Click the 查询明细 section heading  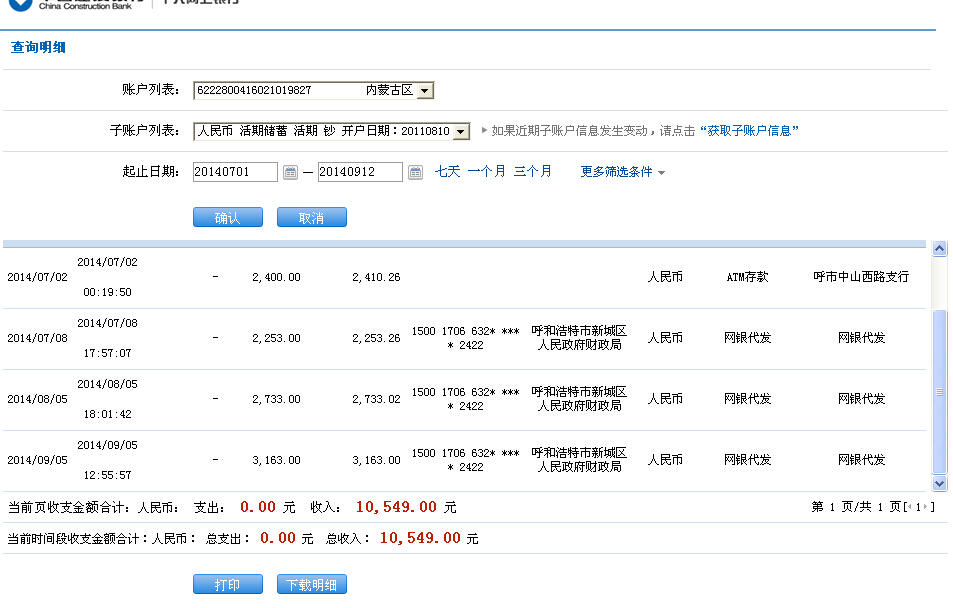pos(38,47)
